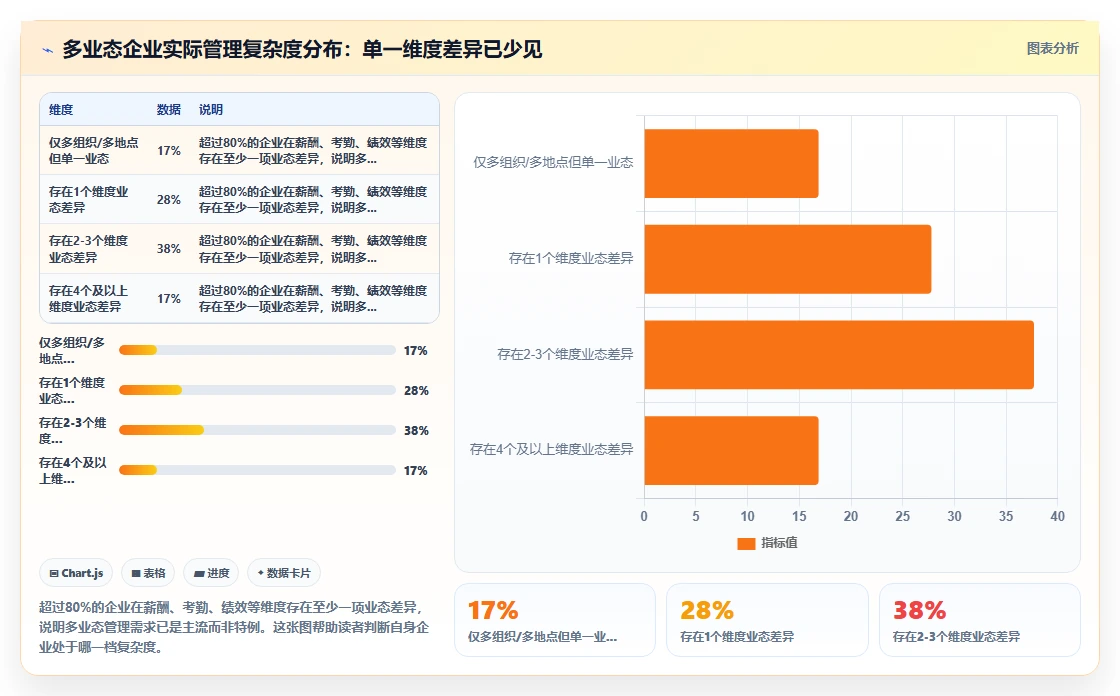Click the data card caption 存在1个维度业态差异
Viewport: 1120px width, 696px height.
coord(737,637)
